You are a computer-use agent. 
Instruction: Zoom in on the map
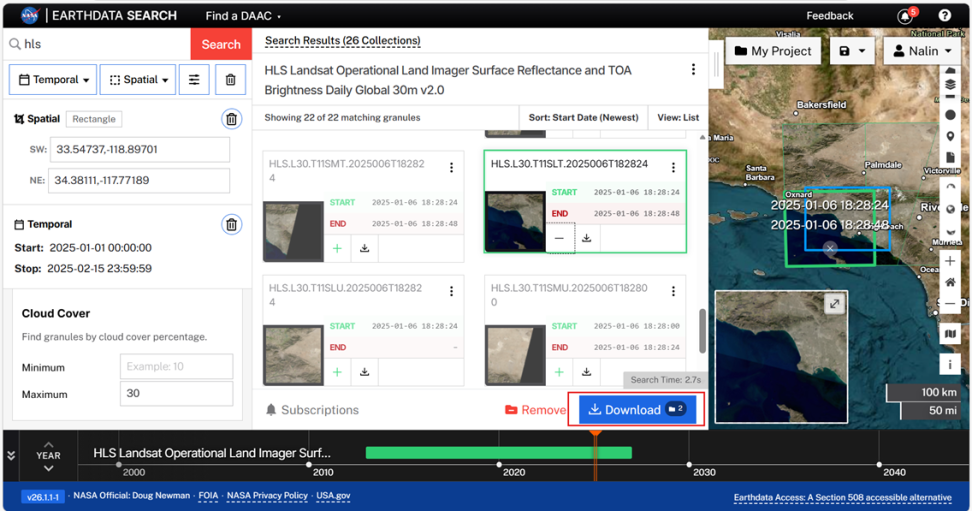950,261
